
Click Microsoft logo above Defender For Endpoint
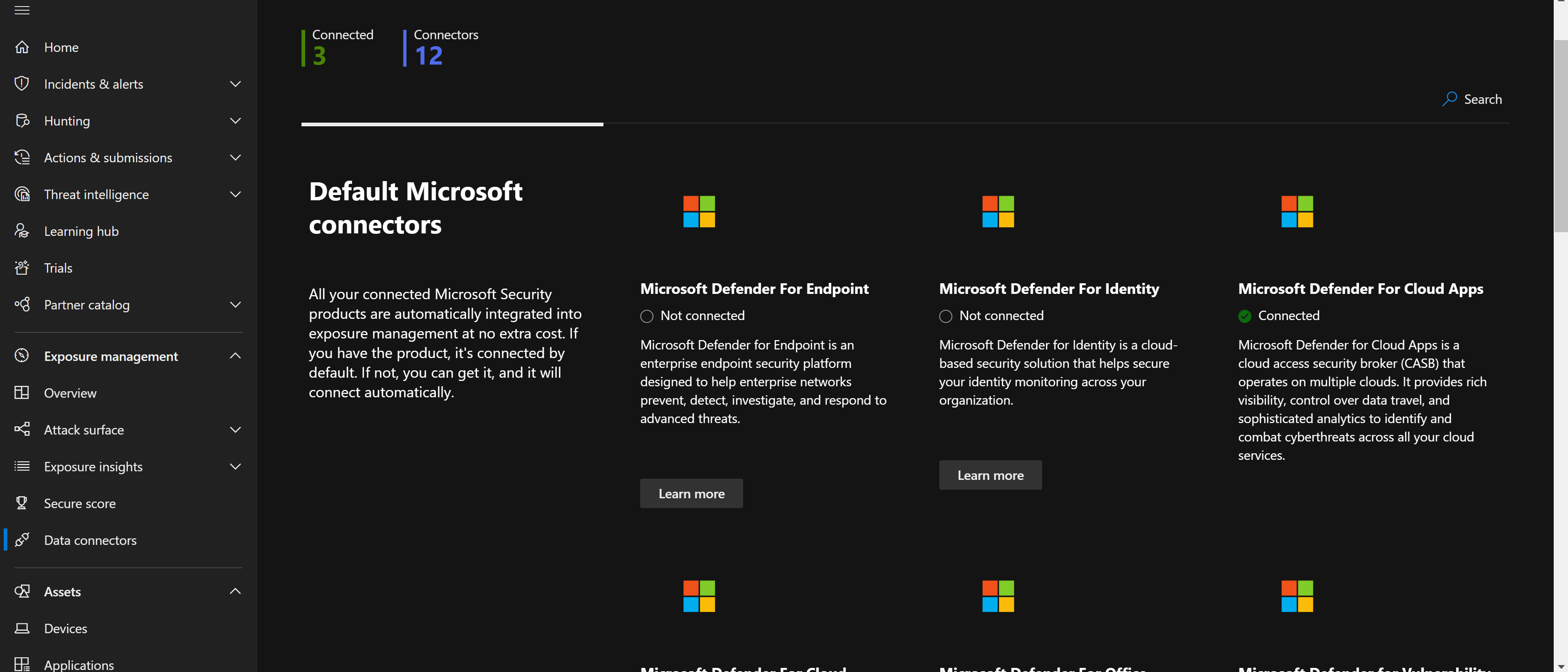tap(699, 211)
